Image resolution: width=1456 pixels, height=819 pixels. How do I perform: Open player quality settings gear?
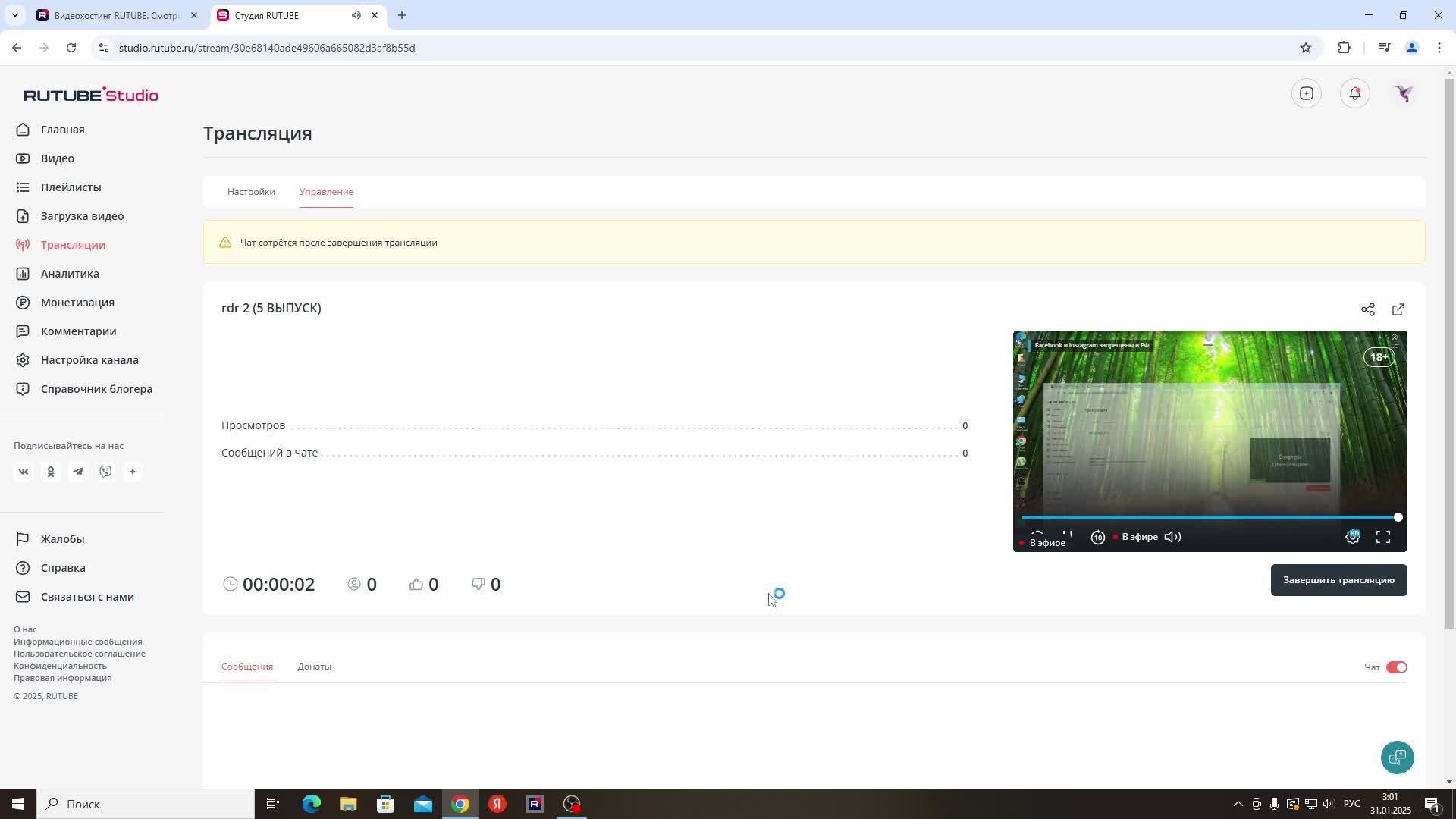coord(1352,537)
